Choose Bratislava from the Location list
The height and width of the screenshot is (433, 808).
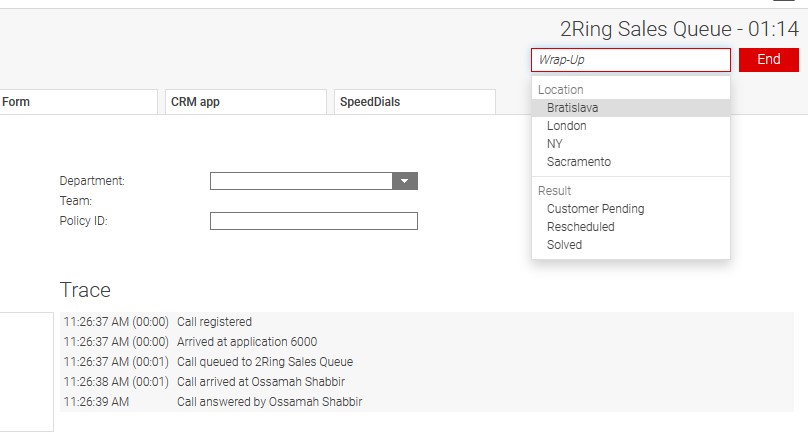pyautogui.click(x=573, y=108)
